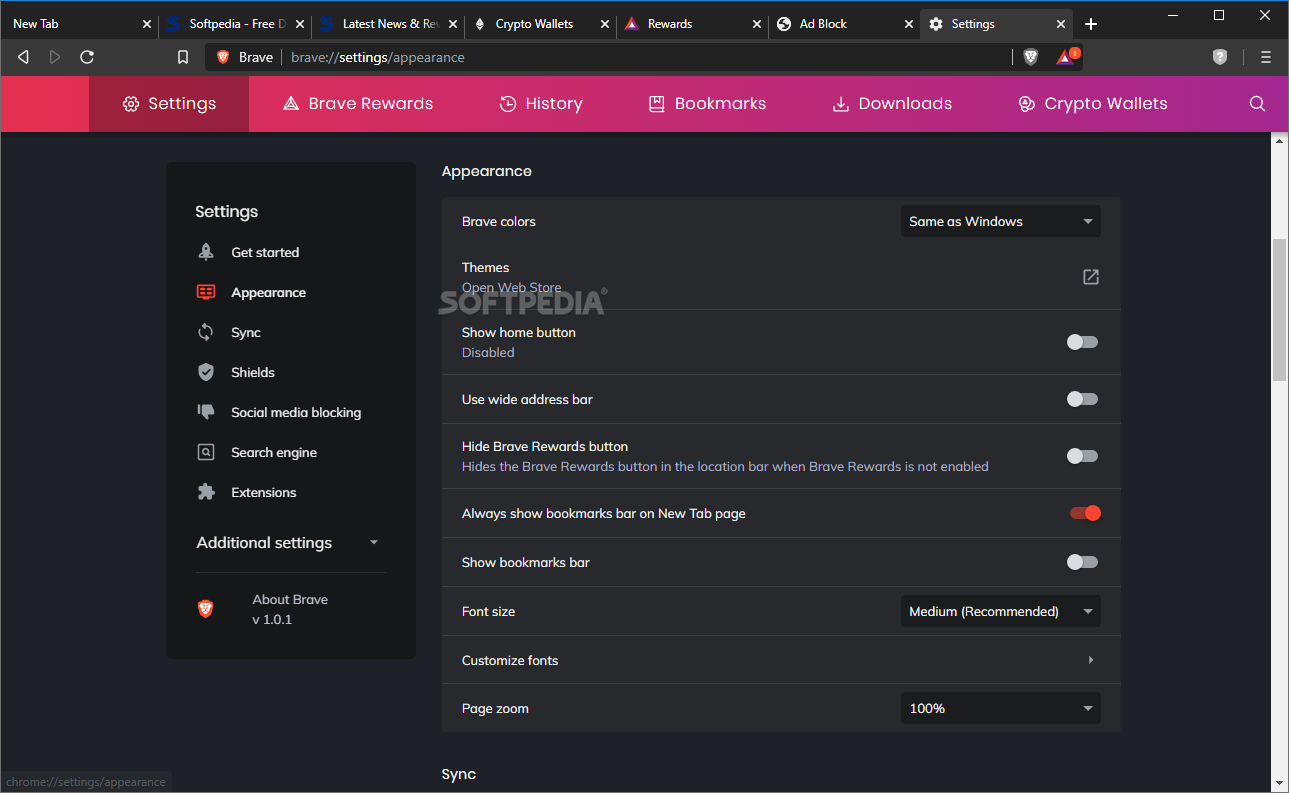This screenshot has height=793, width=1289.
Task: Open Bookmarks in the top navigation
Action: click(x=707, y=104)
